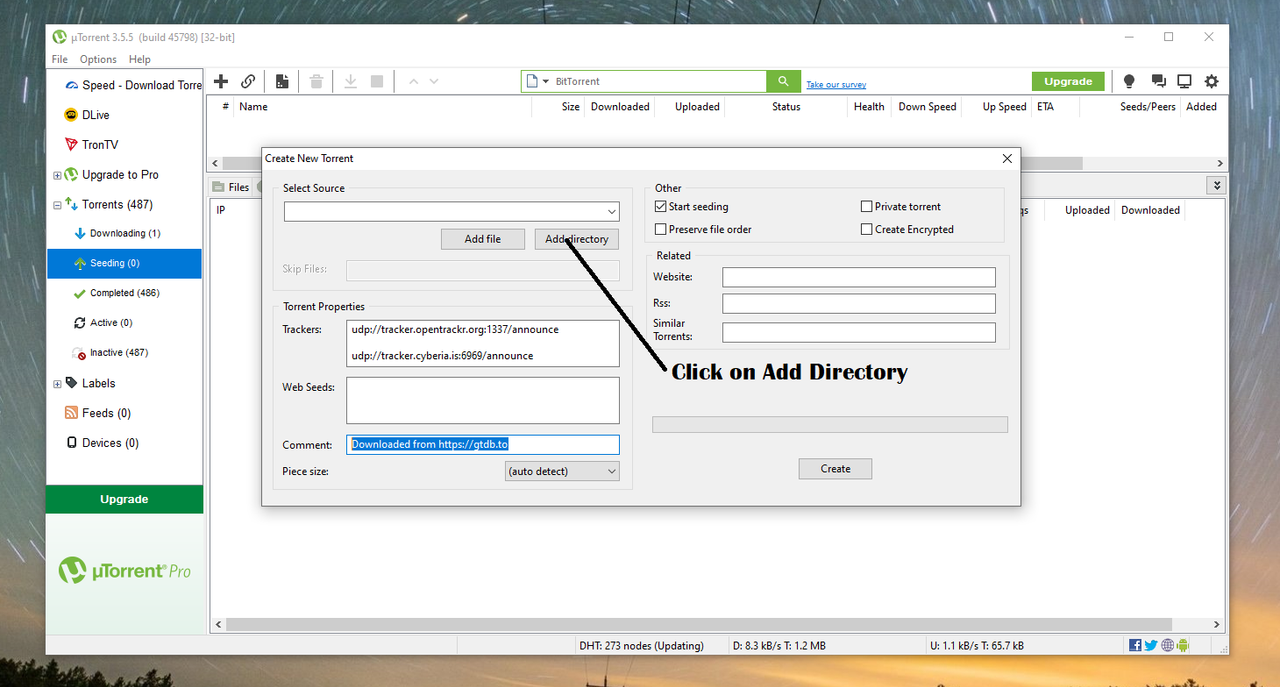Click the Add file button
The height and width of the screenshot is (687, 1280).
click(x=483, y=239)
